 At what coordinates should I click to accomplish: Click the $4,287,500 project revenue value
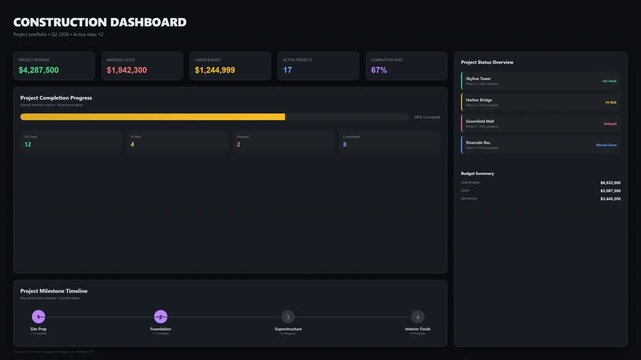pyautogui.click(x=38, y=70)
